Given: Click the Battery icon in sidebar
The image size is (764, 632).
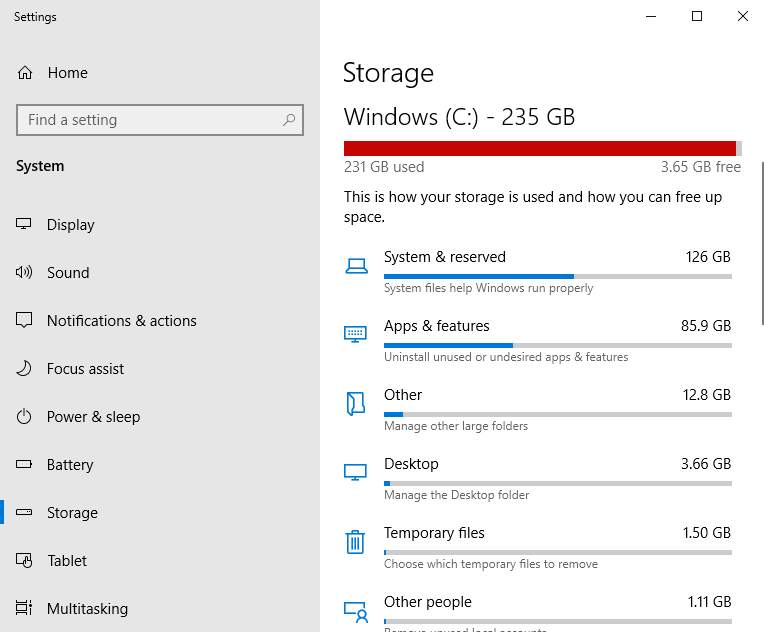Looking at the screenshot, I should pos(24,464).
